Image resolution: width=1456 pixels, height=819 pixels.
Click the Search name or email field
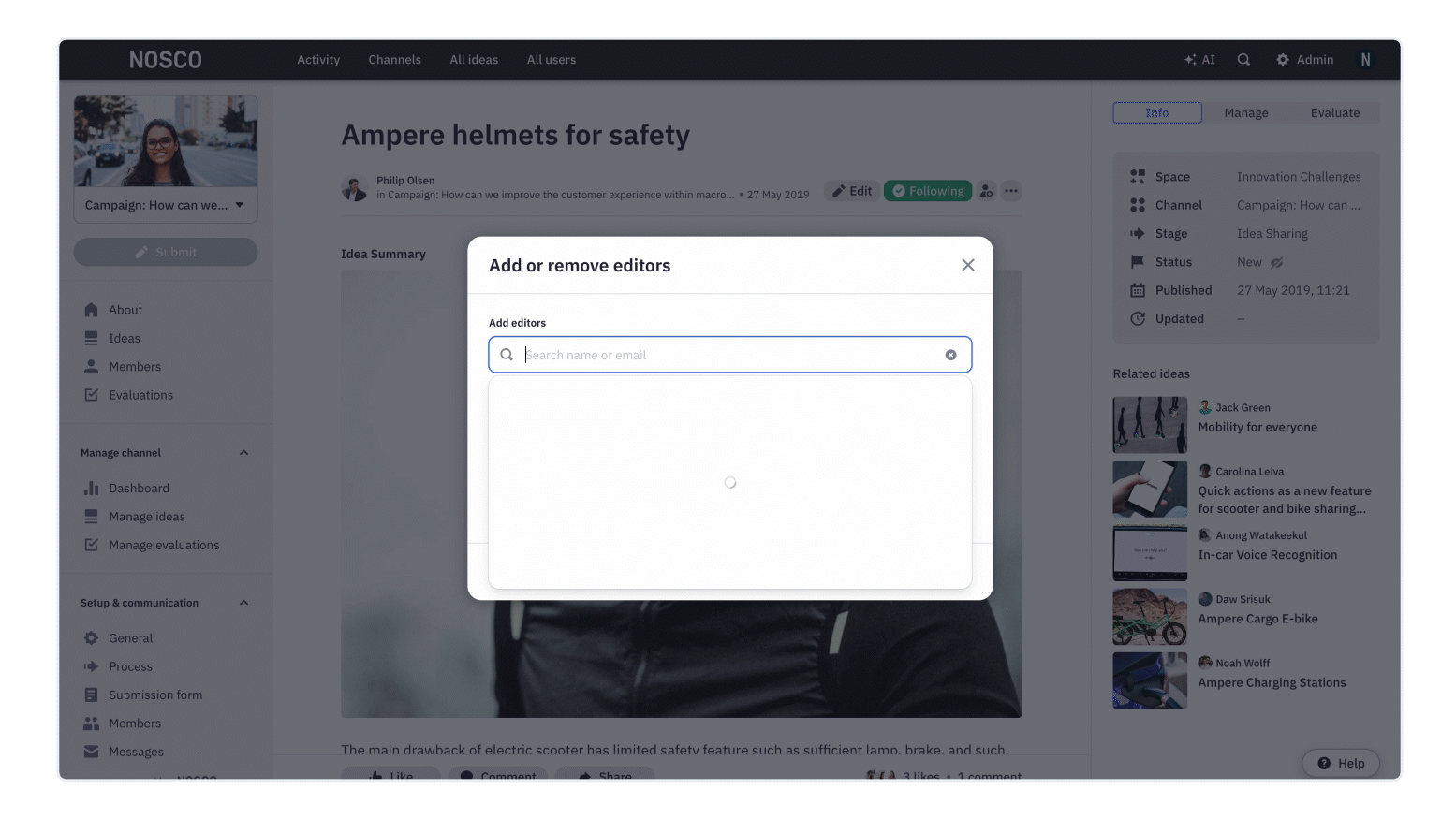coord(729,355)
